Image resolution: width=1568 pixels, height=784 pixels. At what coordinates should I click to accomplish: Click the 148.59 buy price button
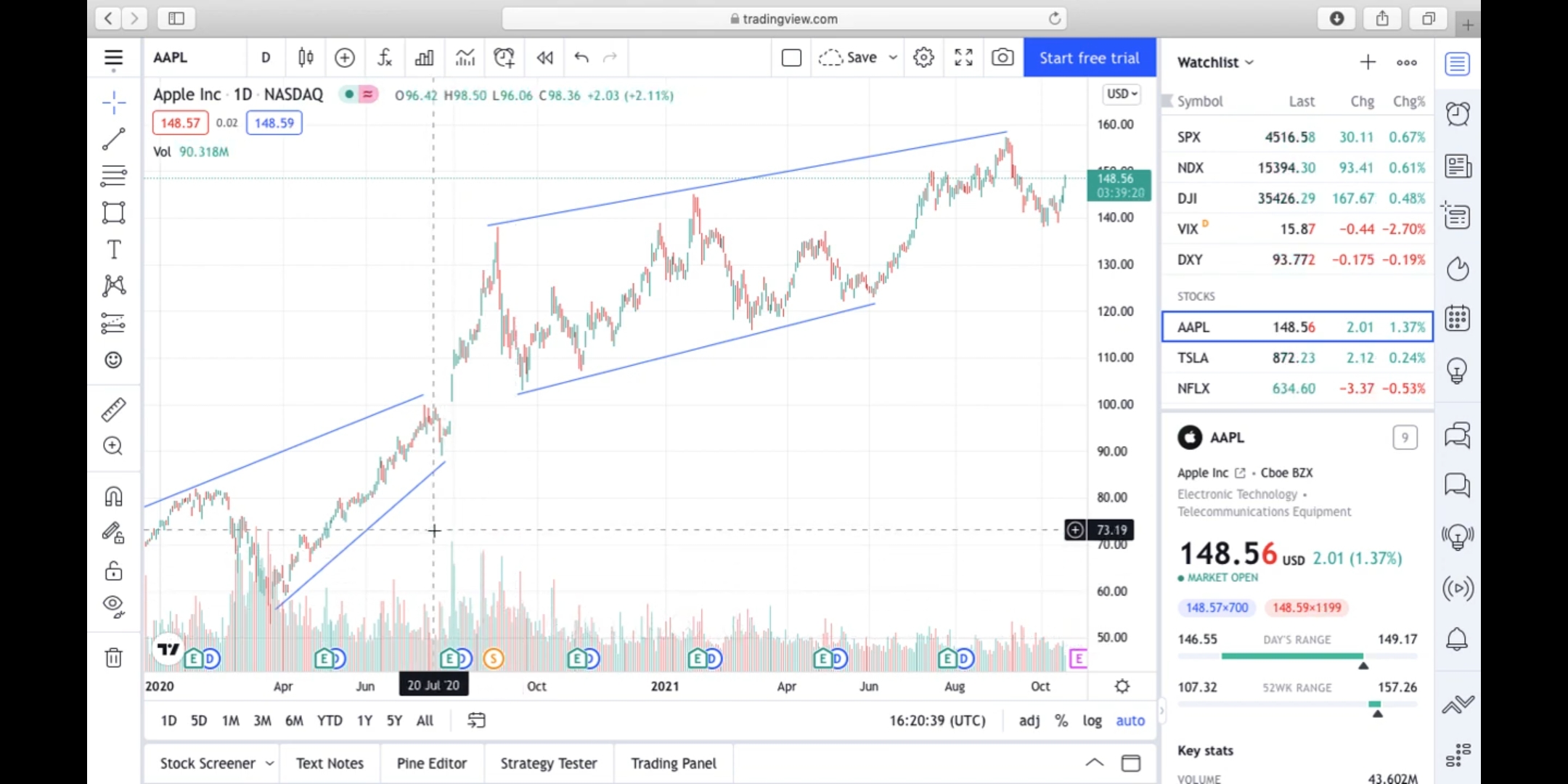[274, 123]
